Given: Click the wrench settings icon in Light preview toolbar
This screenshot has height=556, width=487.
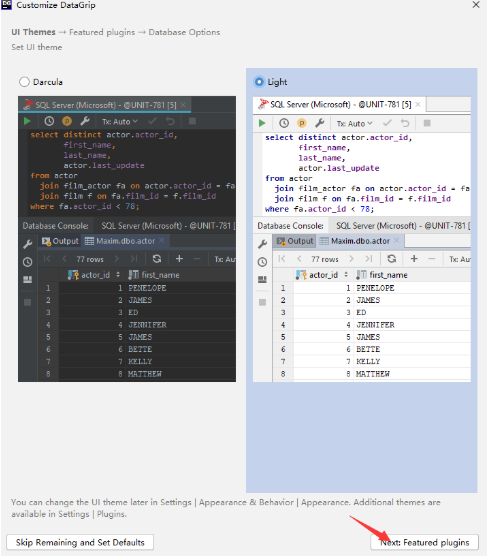Looking at the screenshot, I should click(320, 123).
